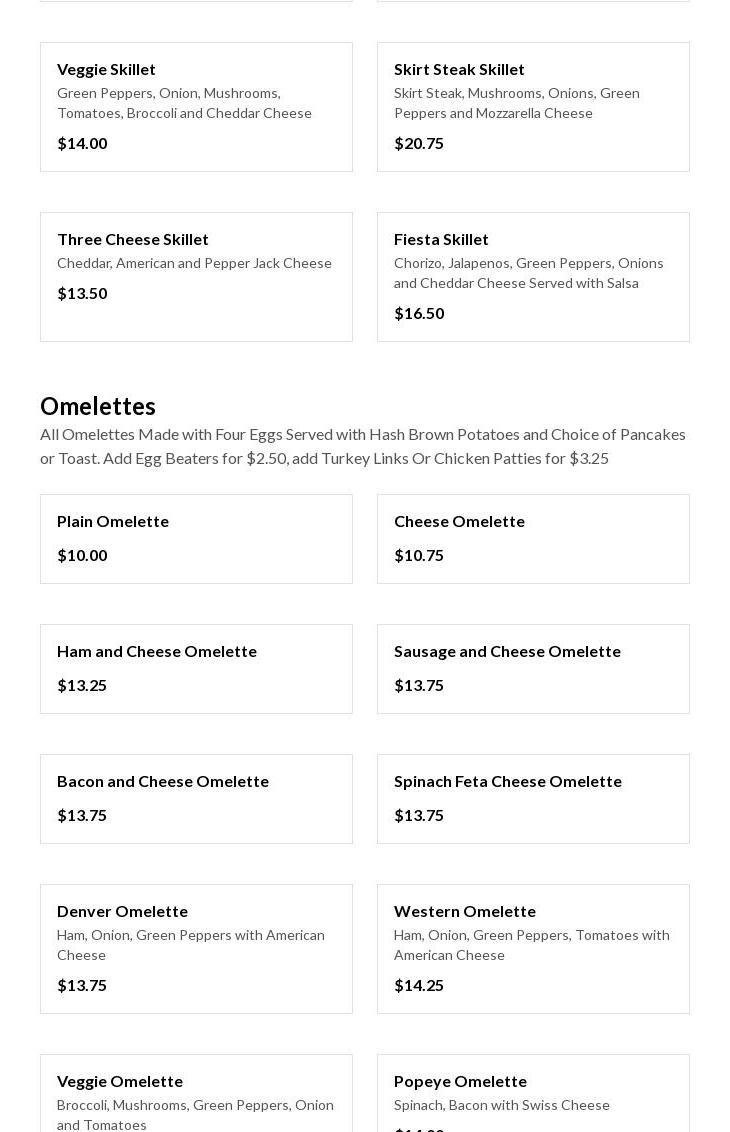730x1132 pixels.
Task: Select the Sausage and Cheese Omelette
Action: 533,668
